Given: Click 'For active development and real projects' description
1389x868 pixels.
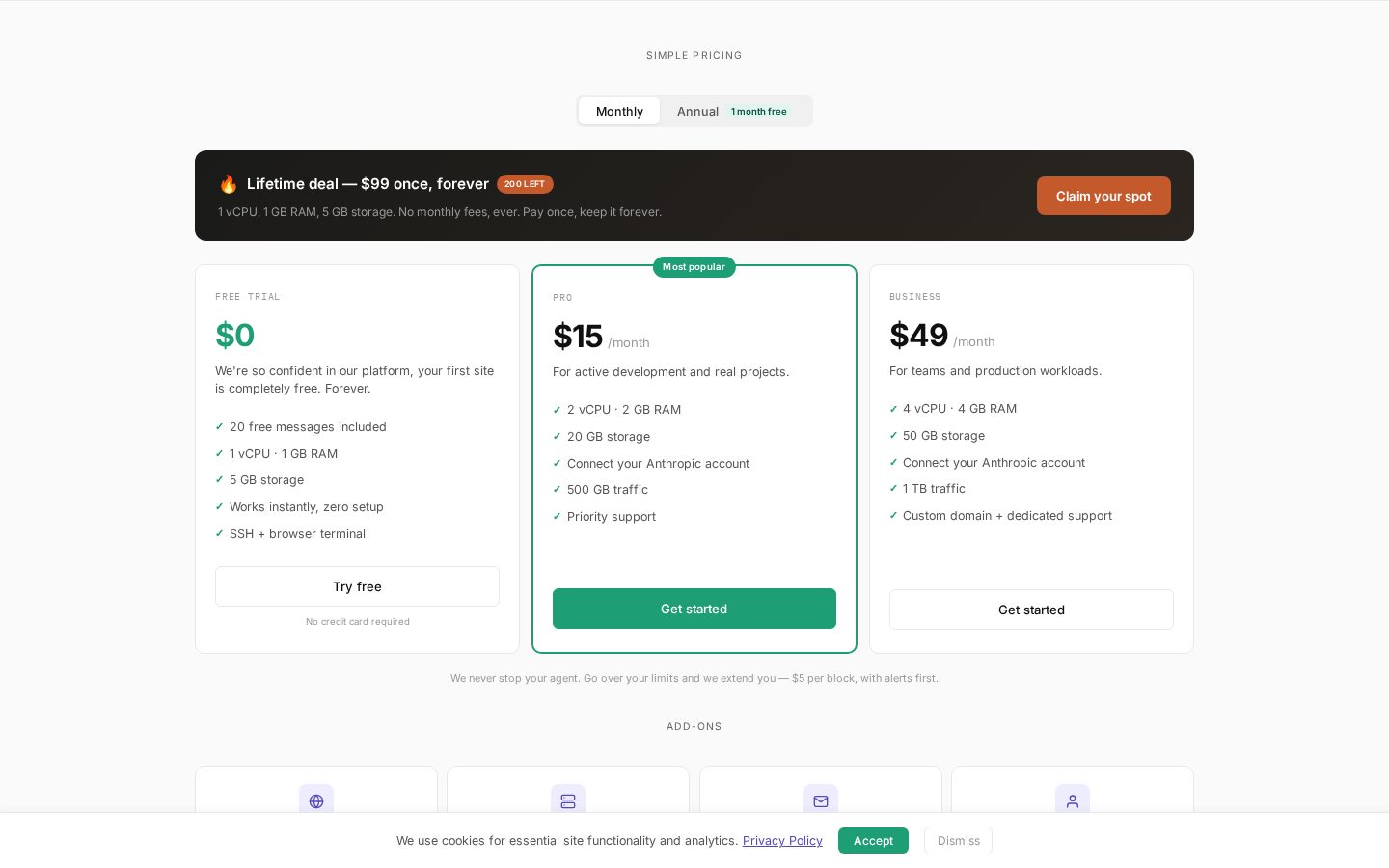Looking at the screenshot, I should (x=670, y=371).
